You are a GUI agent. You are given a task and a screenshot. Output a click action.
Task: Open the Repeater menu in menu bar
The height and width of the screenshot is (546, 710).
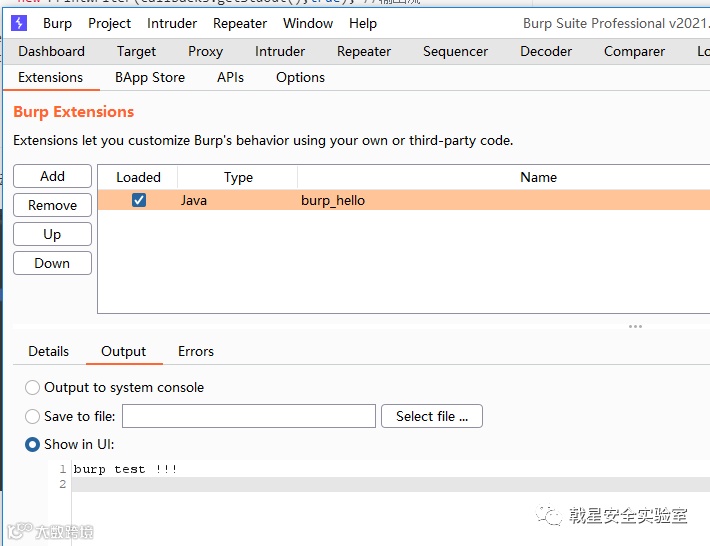coord(240,24)
